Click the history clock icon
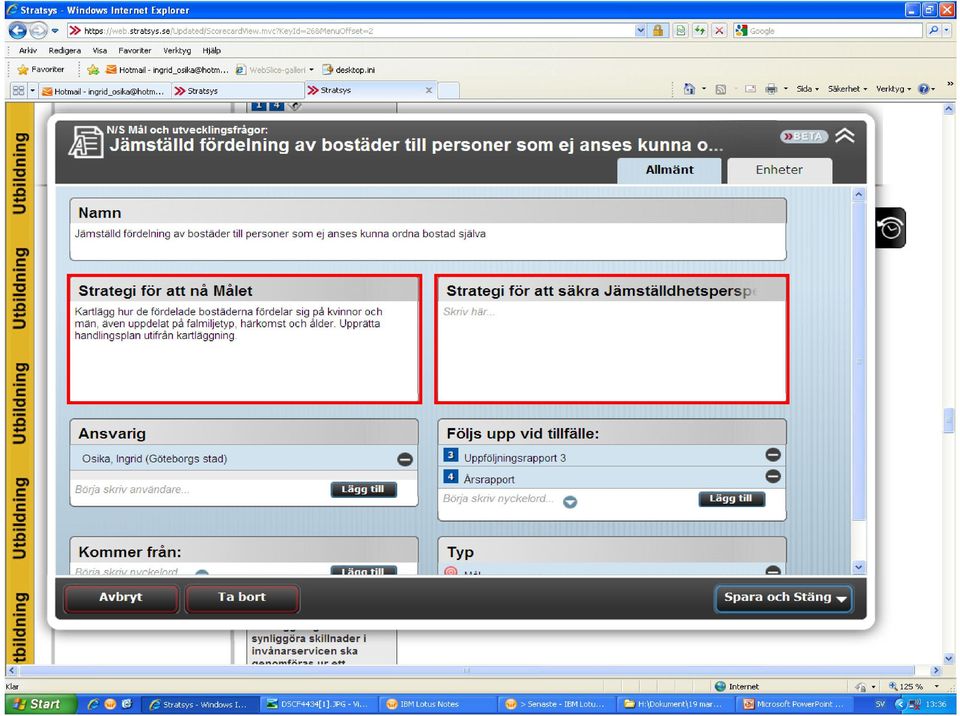This screenshot has height=716, width=960. (x=890, y=228)
